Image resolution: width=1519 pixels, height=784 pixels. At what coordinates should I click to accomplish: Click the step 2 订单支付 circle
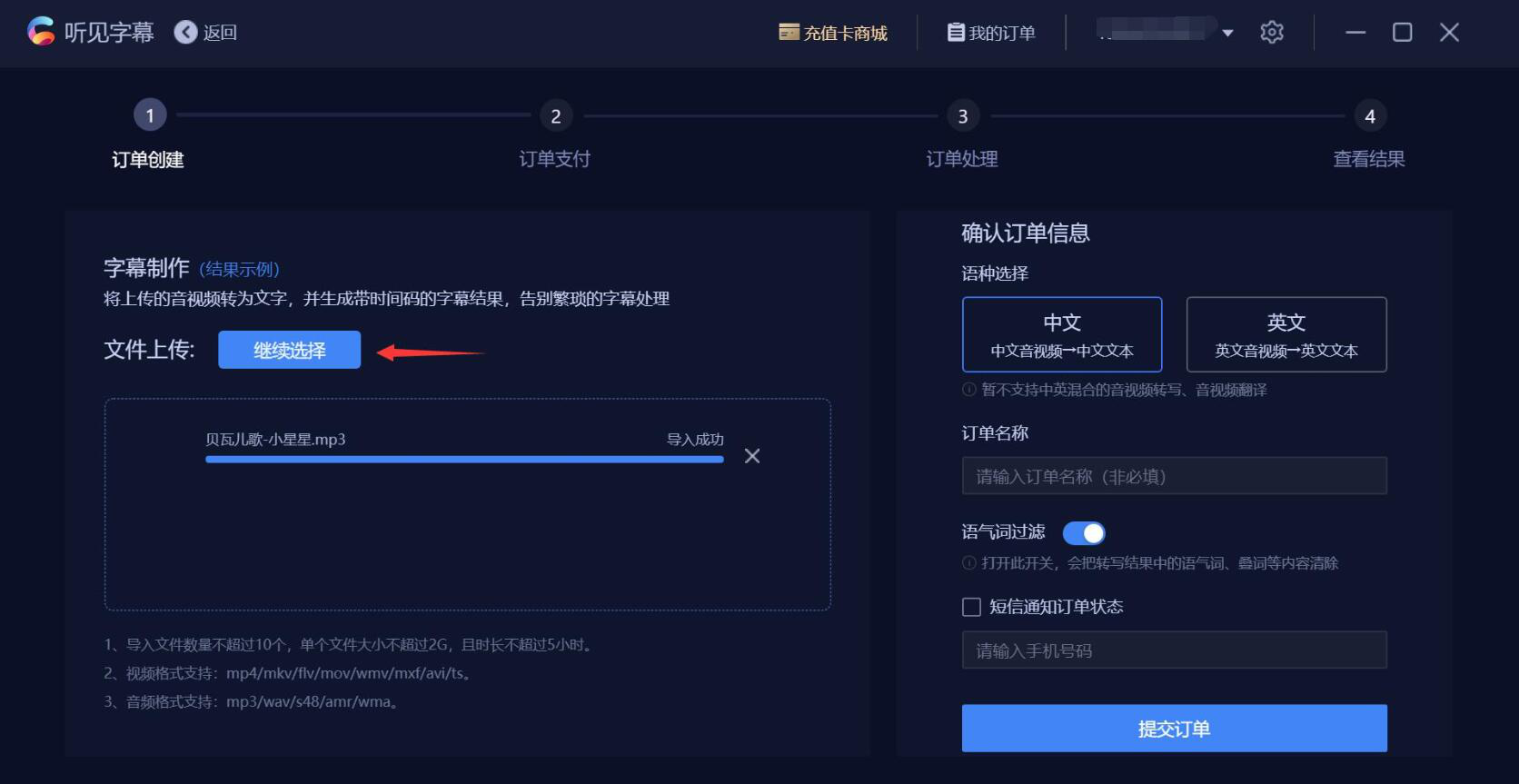point(556,115)
